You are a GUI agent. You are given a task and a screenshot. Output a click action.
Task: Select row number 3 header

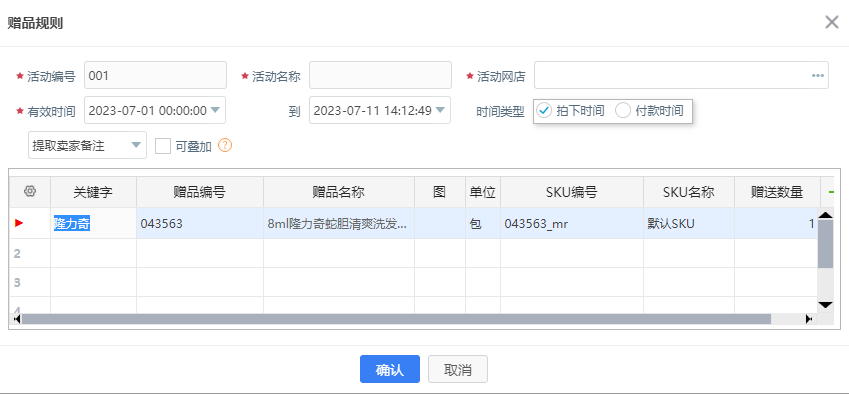(30, 282)
